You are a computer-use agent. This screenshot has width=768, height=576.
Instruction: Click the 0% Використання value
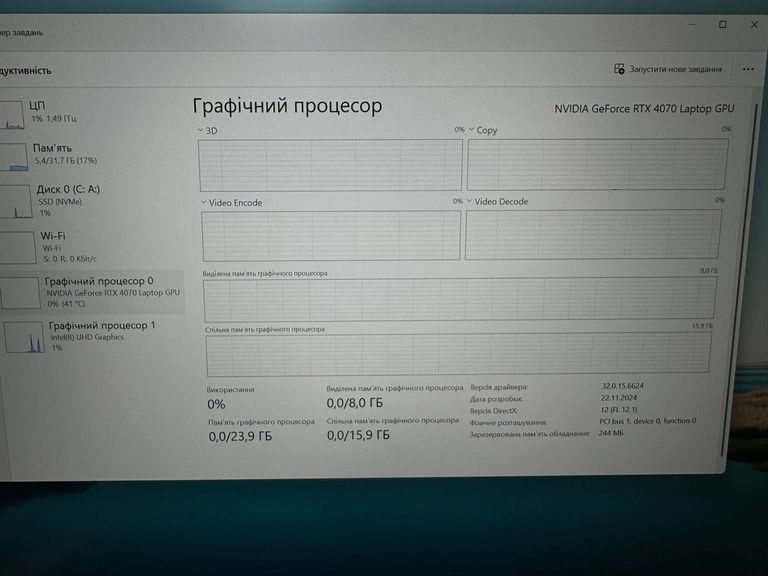216,405
